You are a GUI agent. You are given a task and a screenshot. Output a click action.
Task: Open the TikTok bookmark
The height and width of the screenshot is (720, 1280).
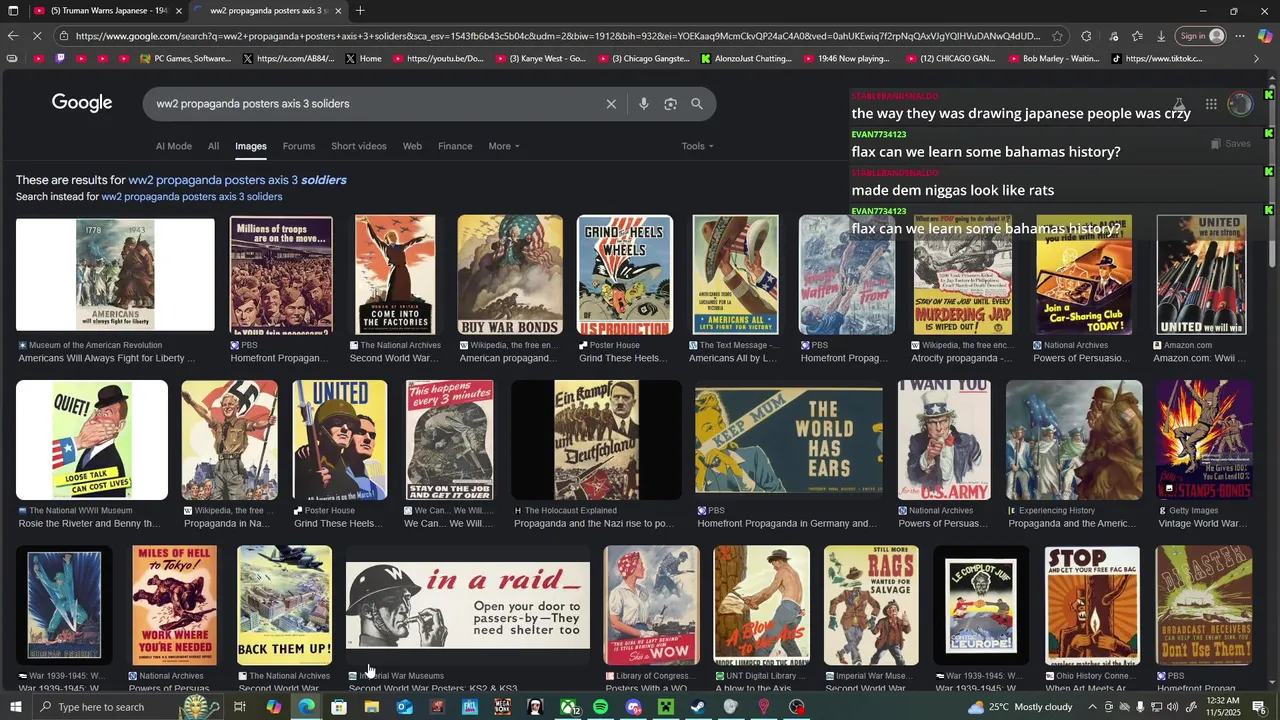click(x=1157, y=59)
